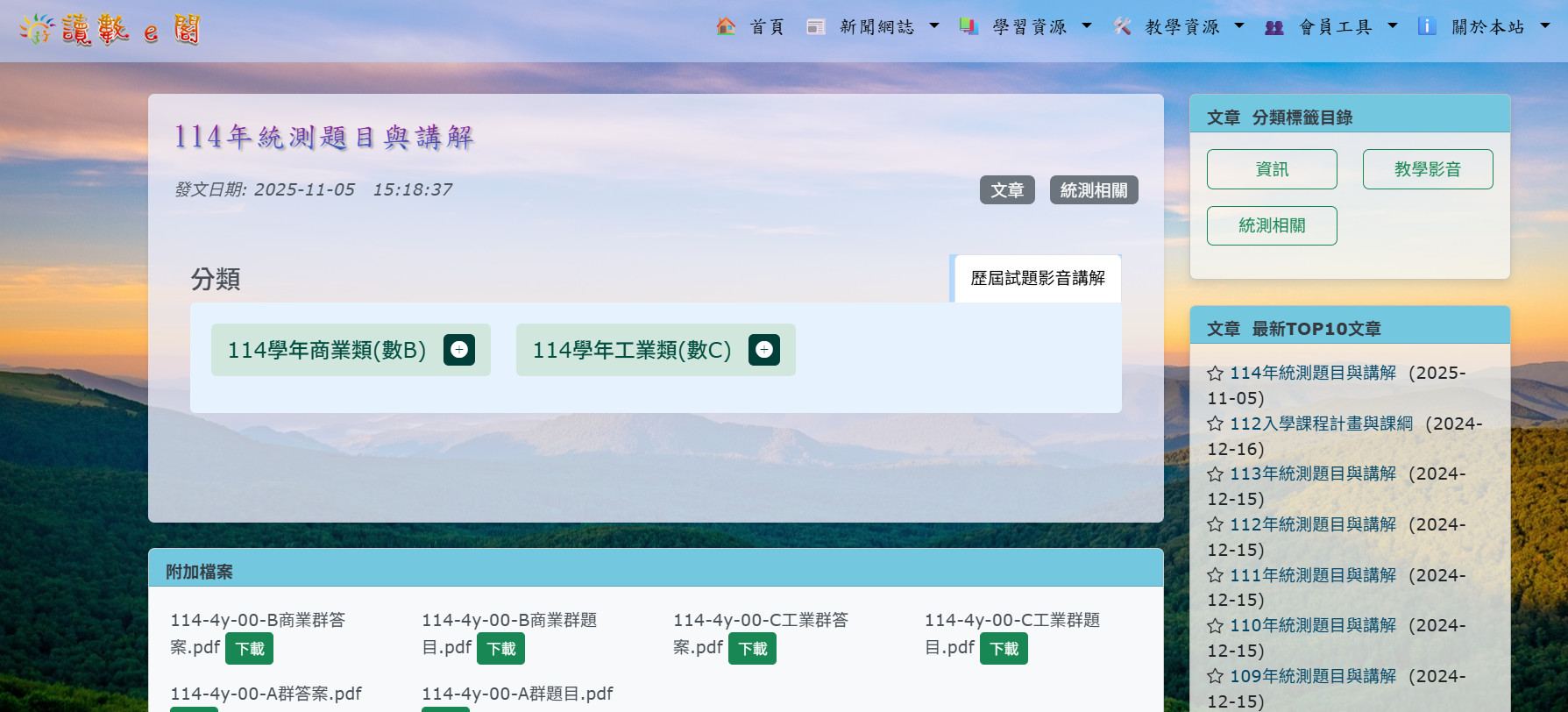Click the 文章 分類標籤目錄 header

(1350, 114)
